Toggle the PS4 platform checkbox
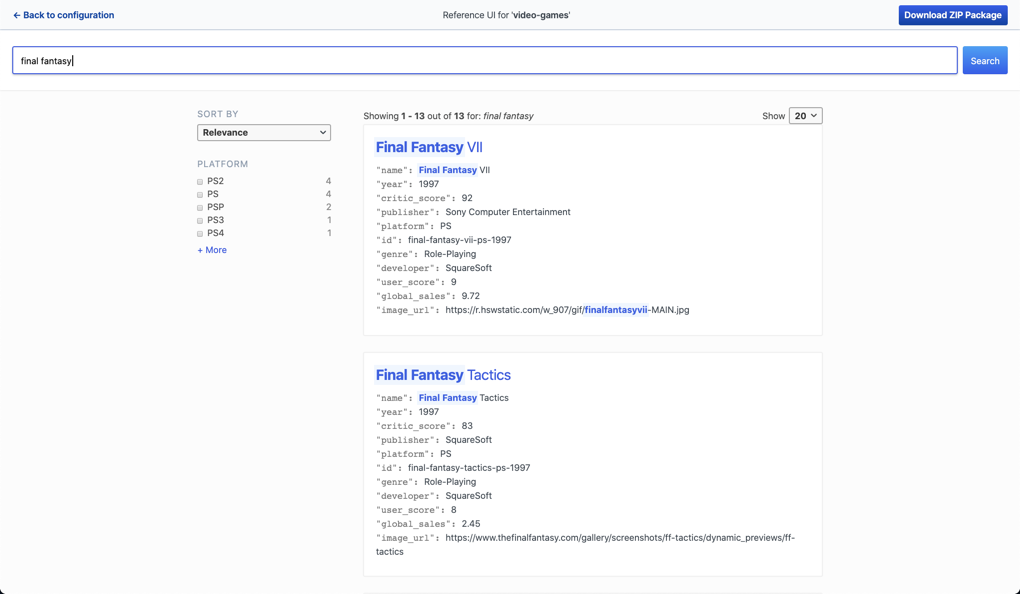 (199, 233)
